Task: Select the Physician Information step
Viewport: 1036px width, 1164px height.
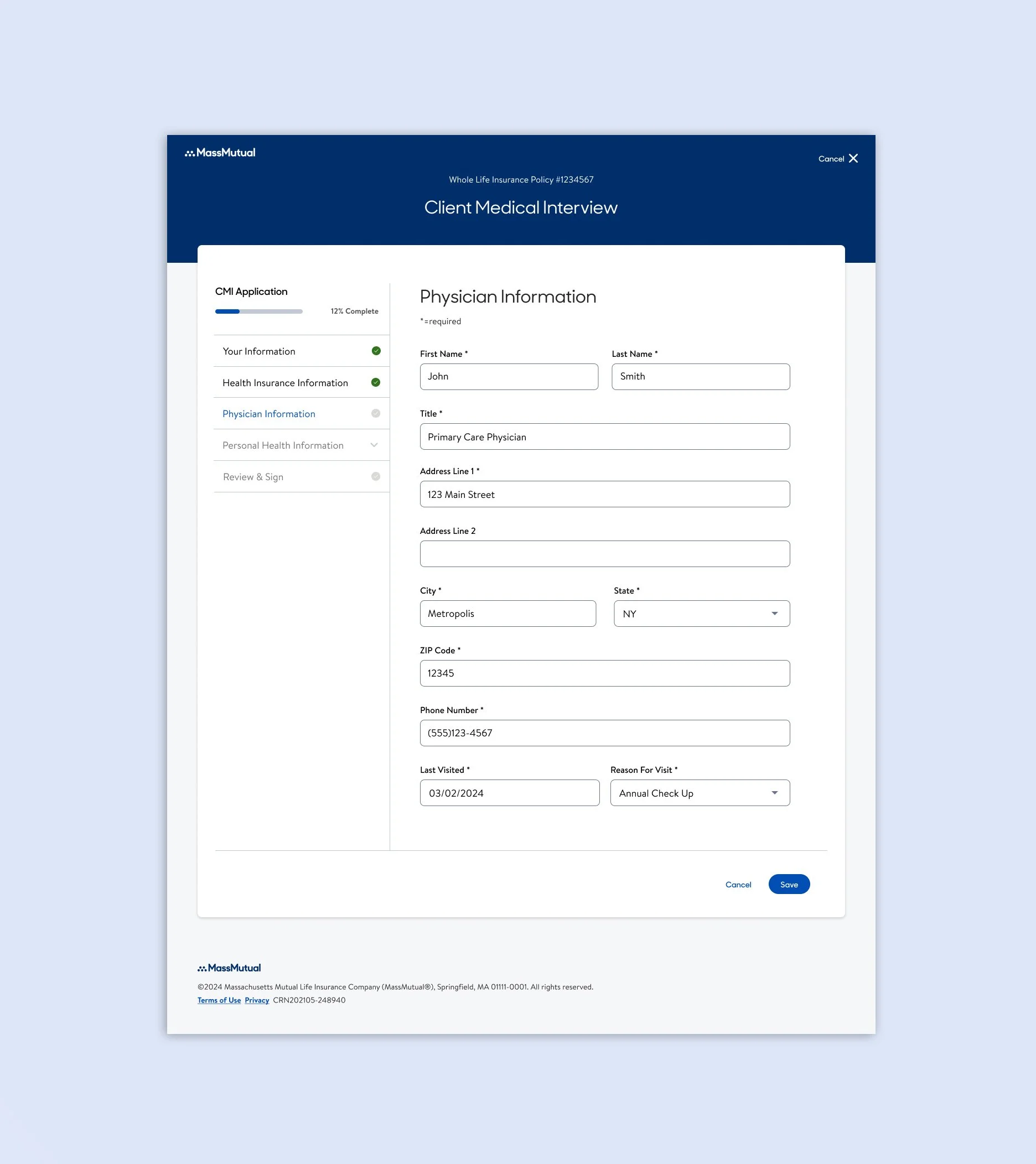Action: (x=301, y=413)
